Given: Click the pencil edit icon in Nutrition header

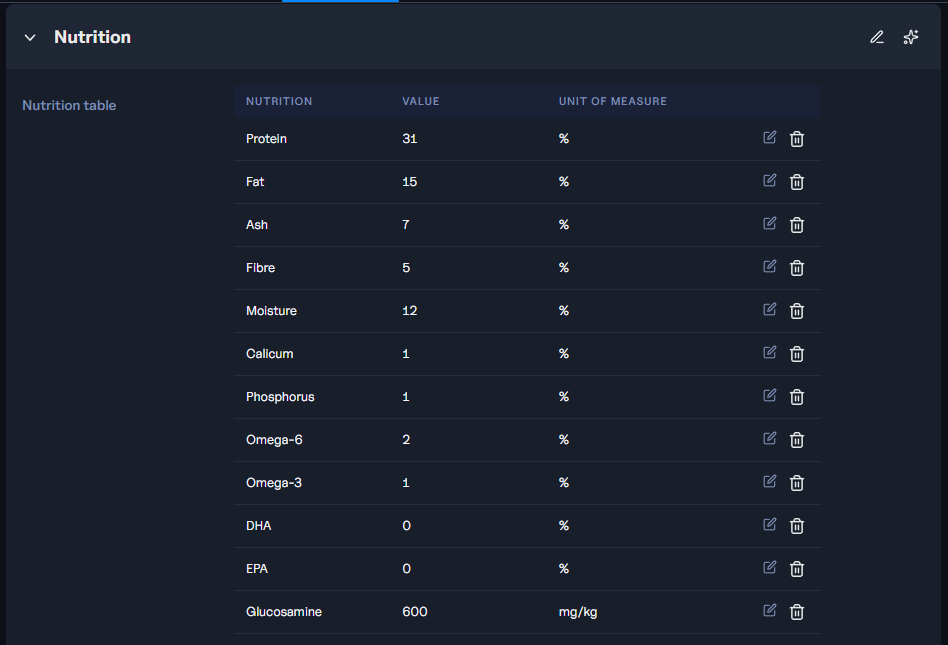Looking at the screenshot, I should click(877, 37).
